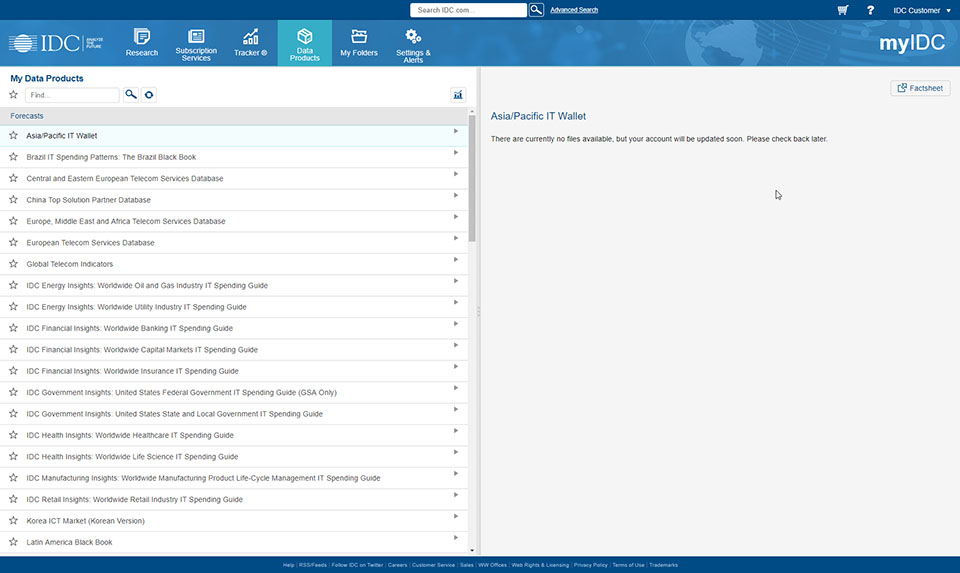Viewport: 960px width, 573px height.
Task: Click the myIDC logo text
Action: (x=912, y=42)
